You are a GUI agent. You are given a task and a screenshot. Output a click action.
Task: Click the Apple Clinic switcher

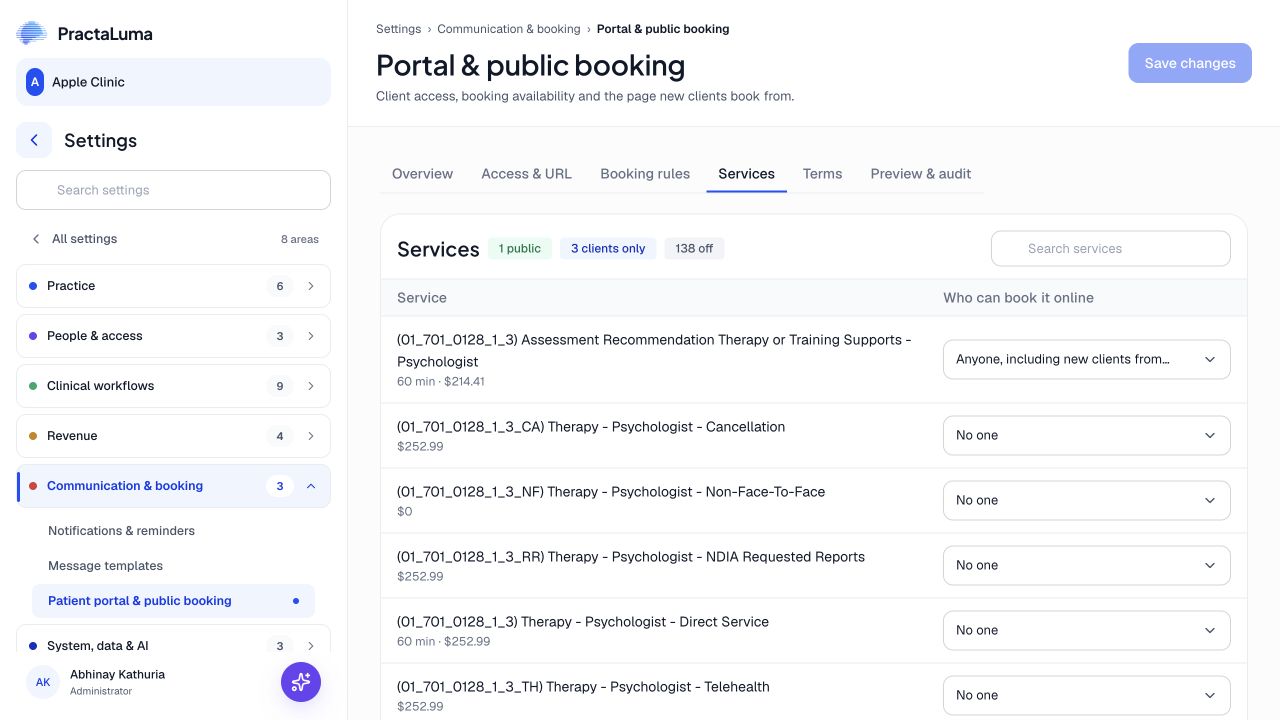(x=173, y=82)
